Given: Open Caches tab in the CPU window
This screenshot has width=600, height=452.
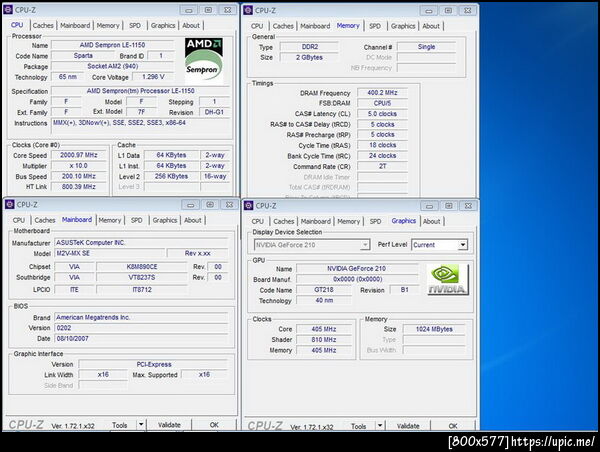Looking at the screenshot, I should (43, 25).
